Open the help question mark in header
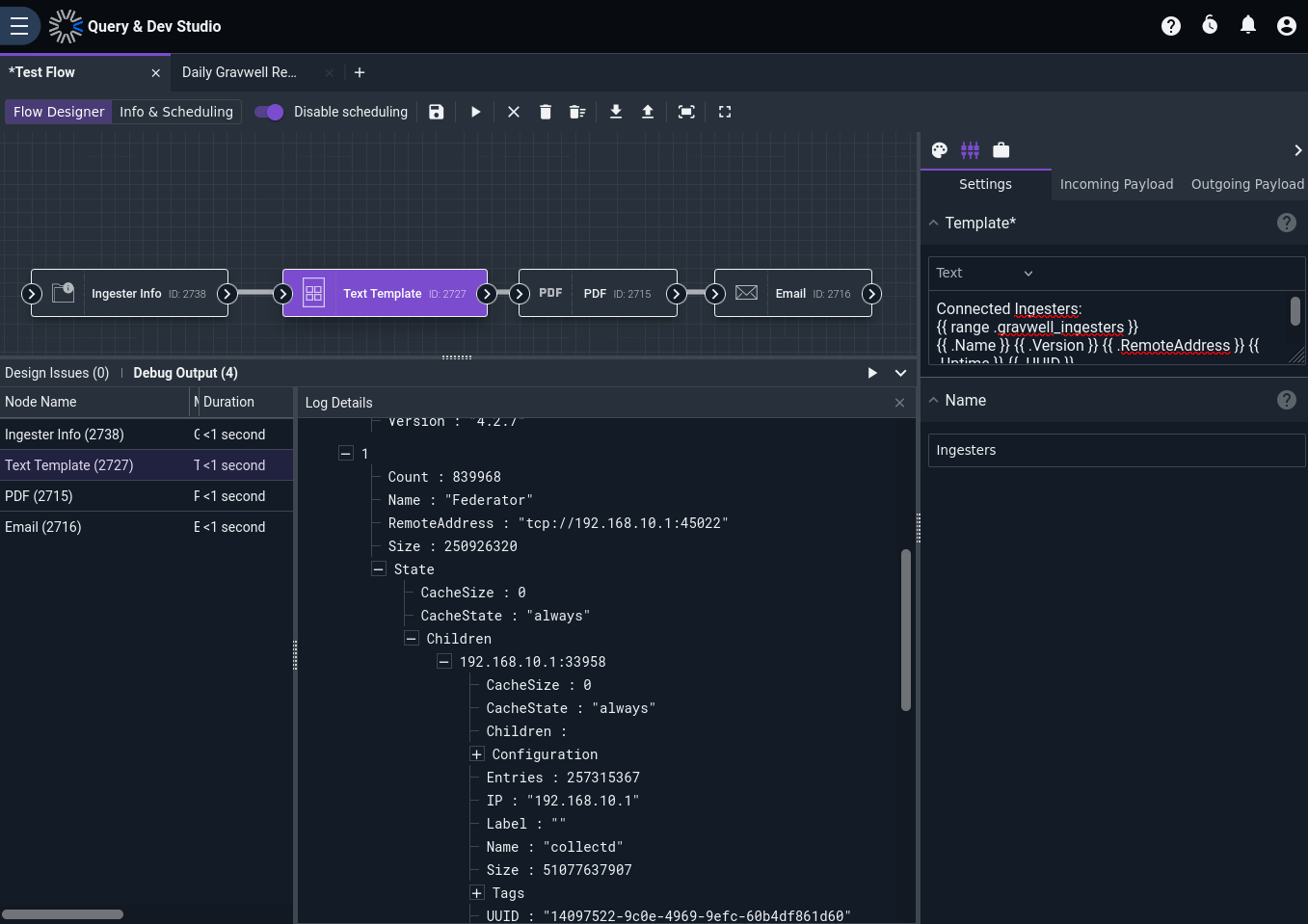Image resolution: width=1308 pixels, height=924 pixels. point(1171,26)
